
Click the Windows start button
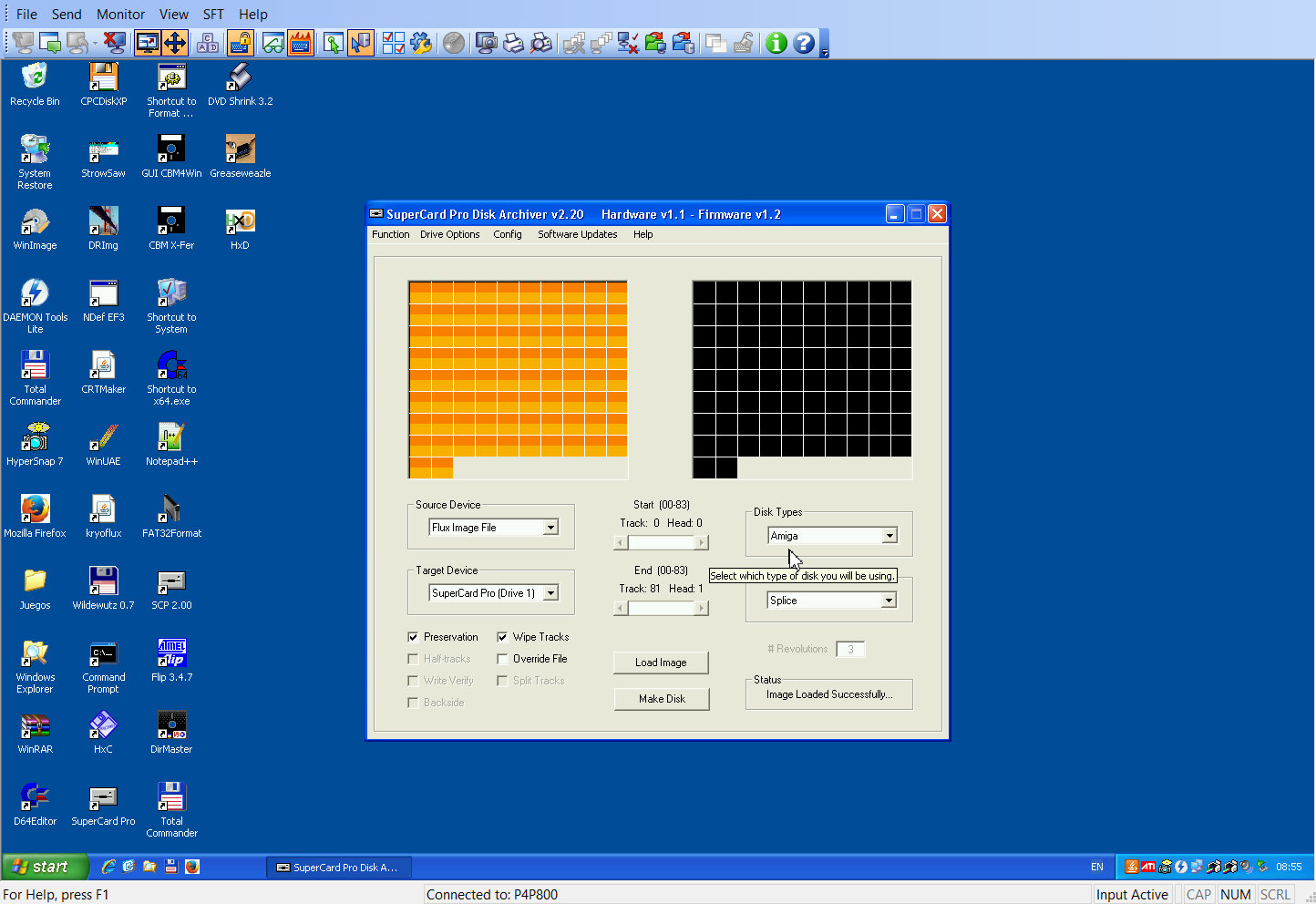(x=45, y=867)
